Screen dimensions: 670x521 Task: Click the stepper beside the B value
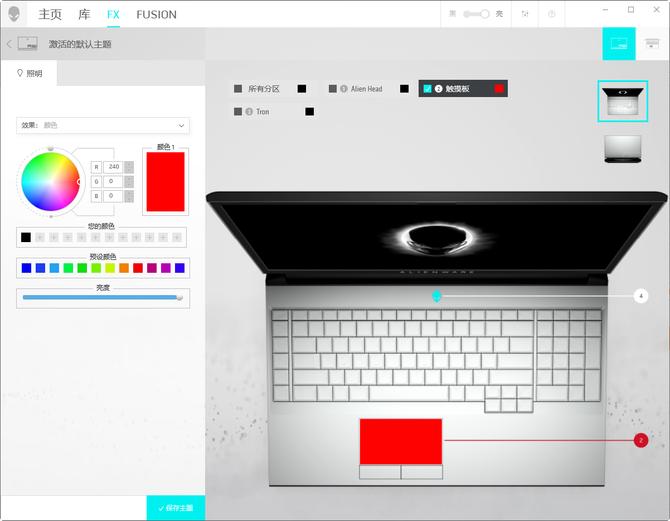tap(129, 196)
